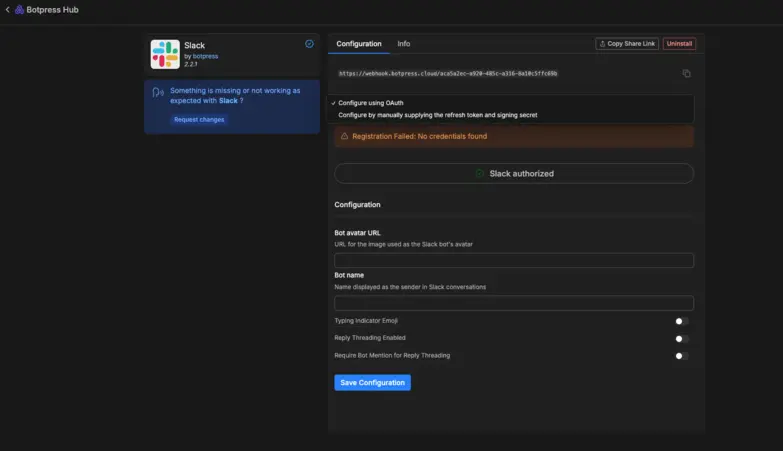Click the Configuration section heading

[357, 204]
